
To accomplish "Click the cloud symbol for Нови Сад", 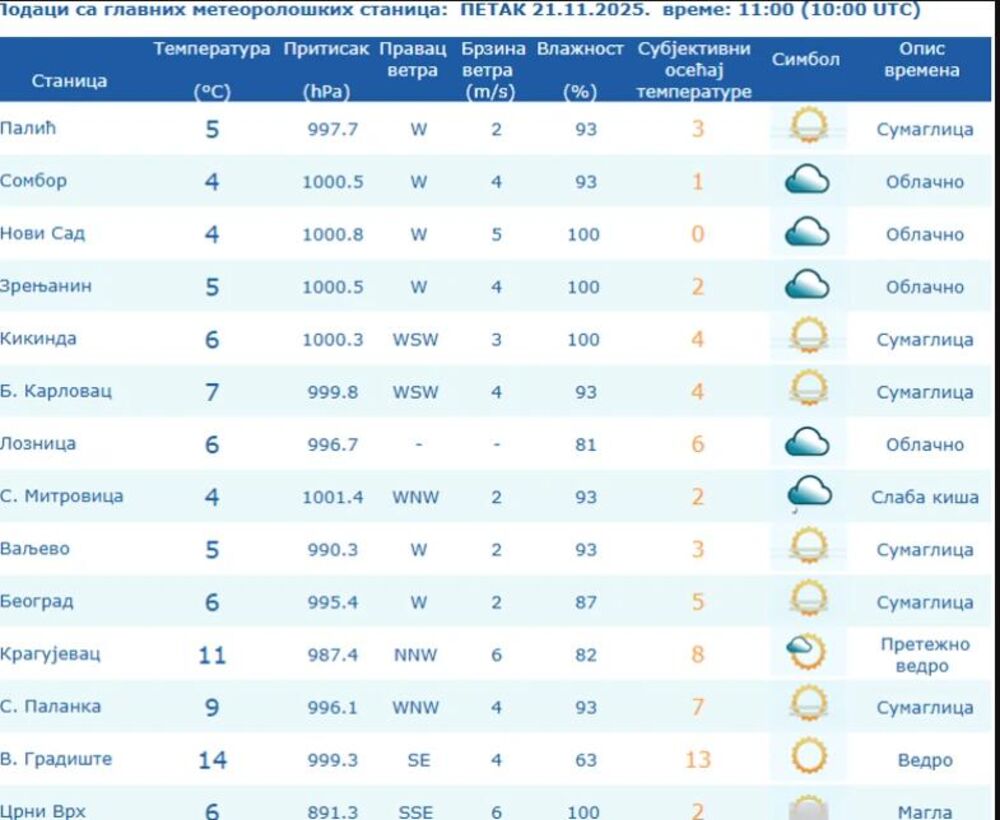I will (x=808, y=234).
